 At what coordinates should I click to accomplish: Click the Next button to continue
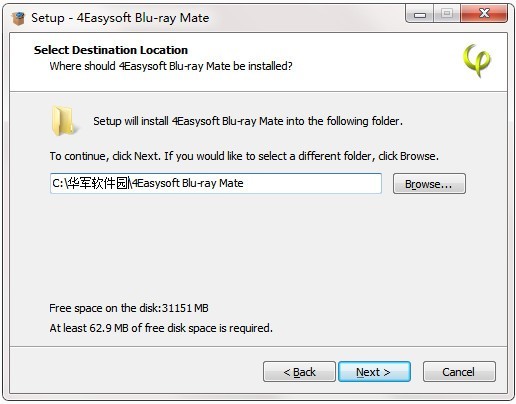(x=374, y=371)
